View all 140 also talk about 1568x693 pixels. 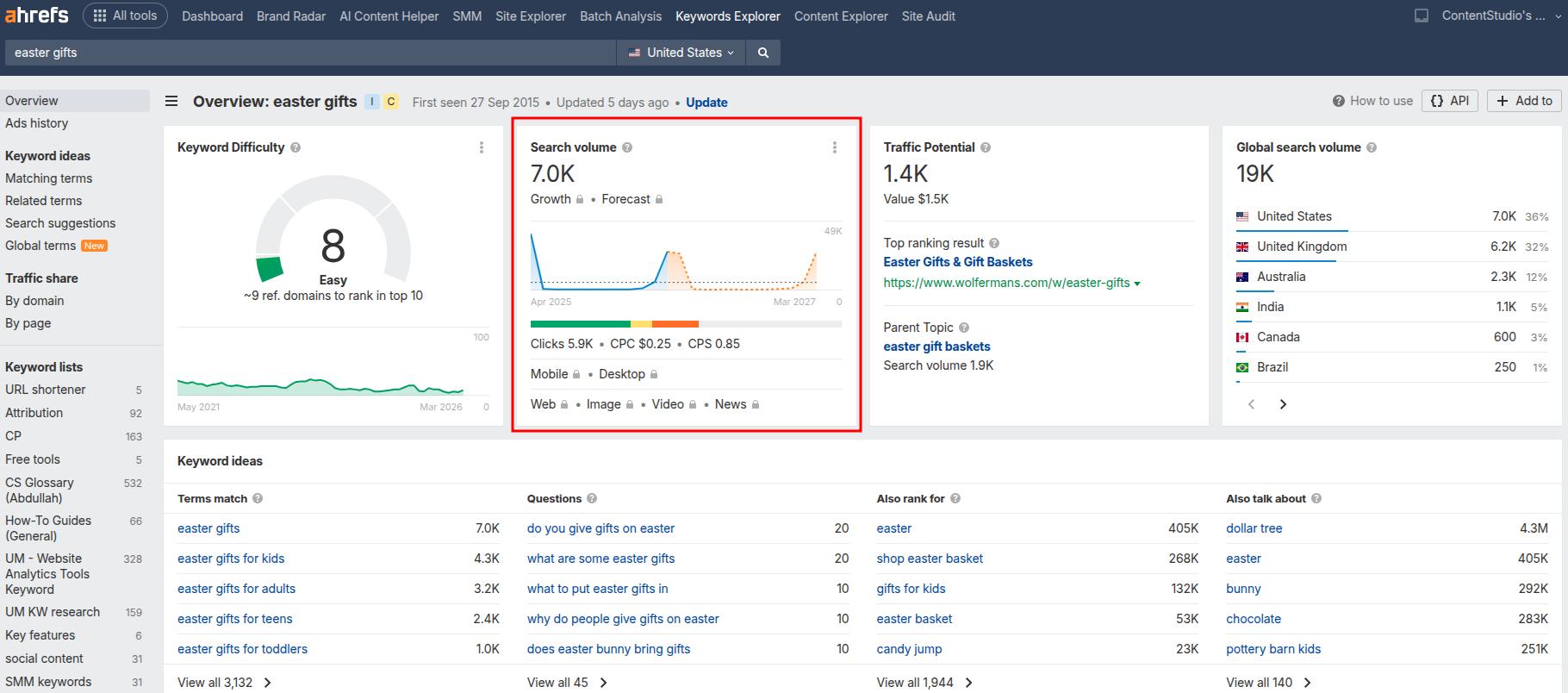(1268, 683)
